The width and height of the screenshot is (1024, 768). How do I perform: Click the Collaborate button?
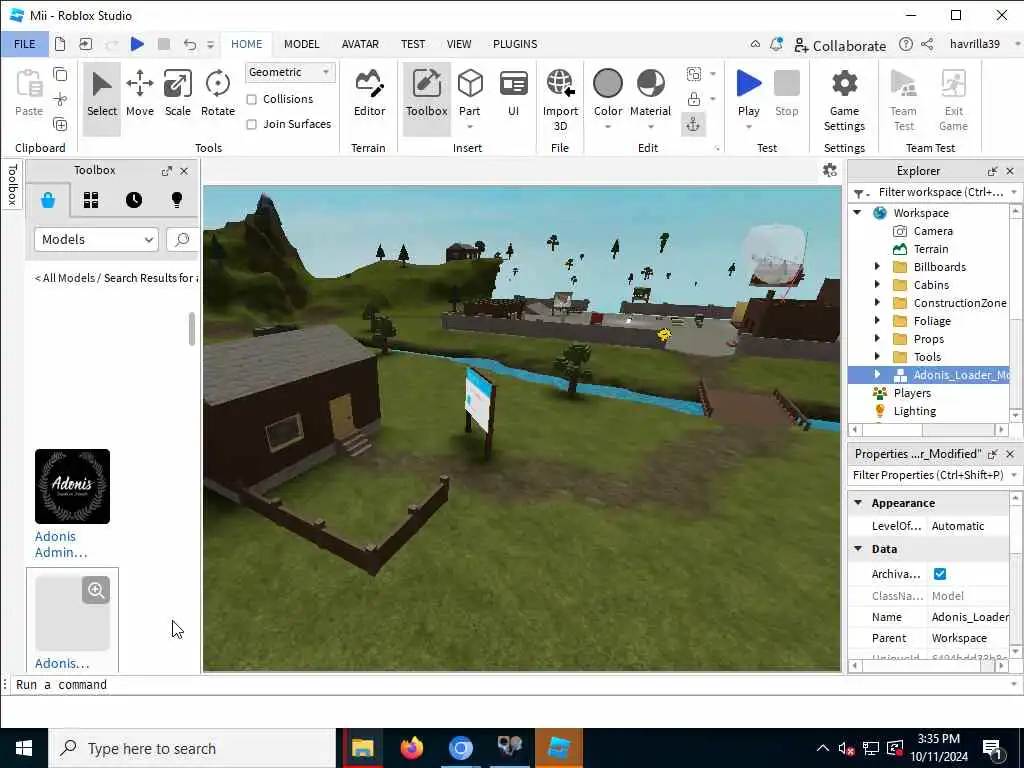click(x=840, y=45)
